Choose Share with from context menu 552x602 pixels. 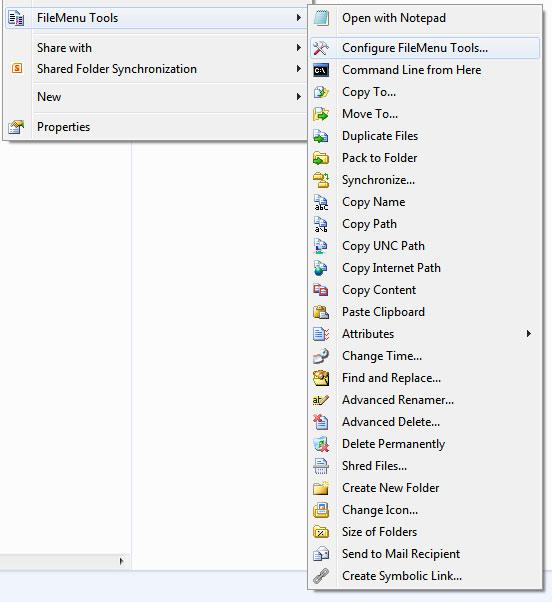156,48
